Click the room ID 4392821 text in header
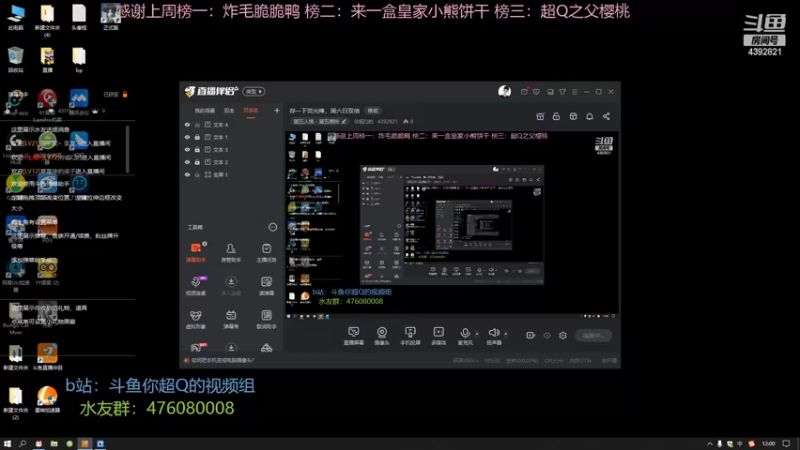 tap(387, 121)
